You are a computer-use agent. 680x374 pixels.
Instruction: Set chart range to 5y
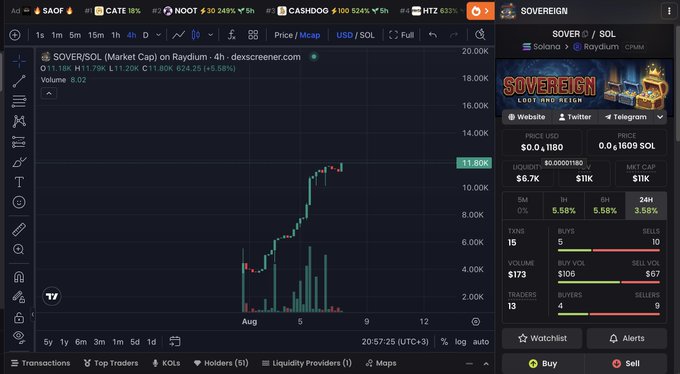(48, 342)
